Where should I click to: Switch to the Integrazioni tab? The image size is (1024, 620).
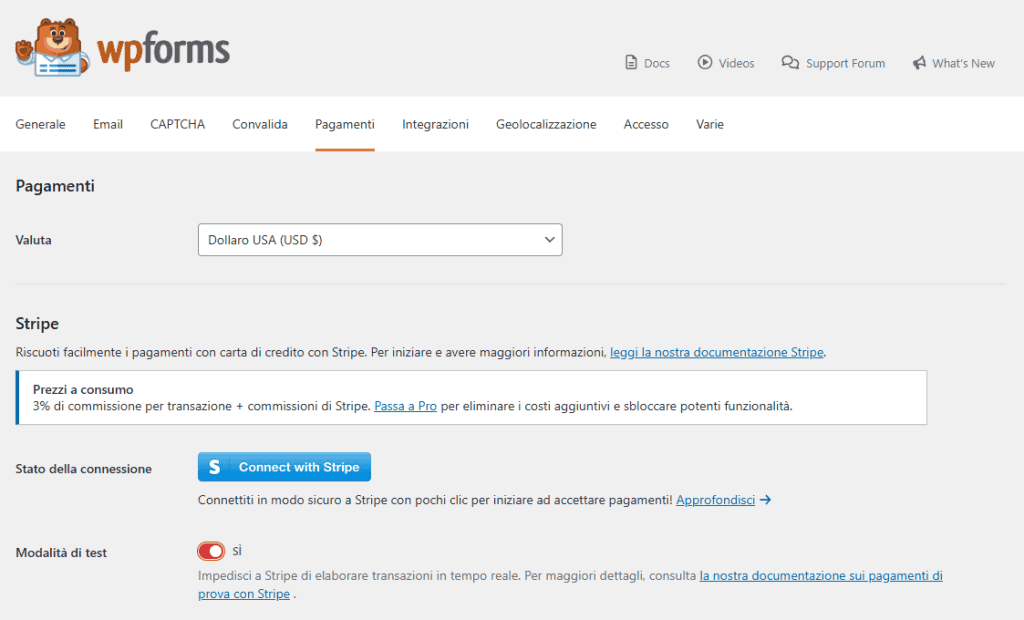(435, 124)
